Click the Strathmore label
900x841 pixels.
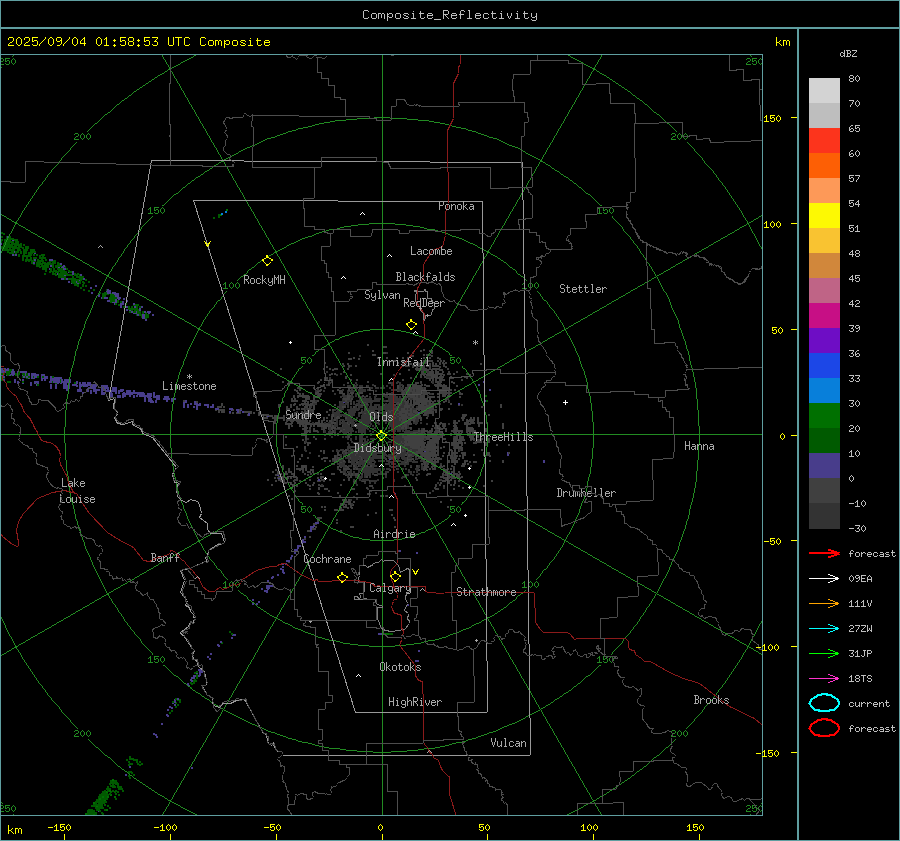click(x=486, y=592)
